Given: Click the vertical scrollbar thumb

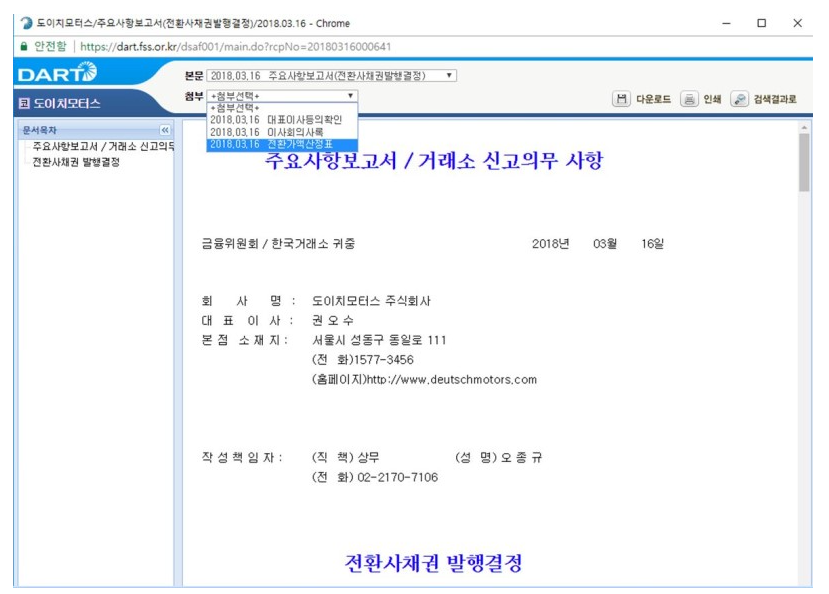Looking at the screenshot, I should [x=804, y=162].
